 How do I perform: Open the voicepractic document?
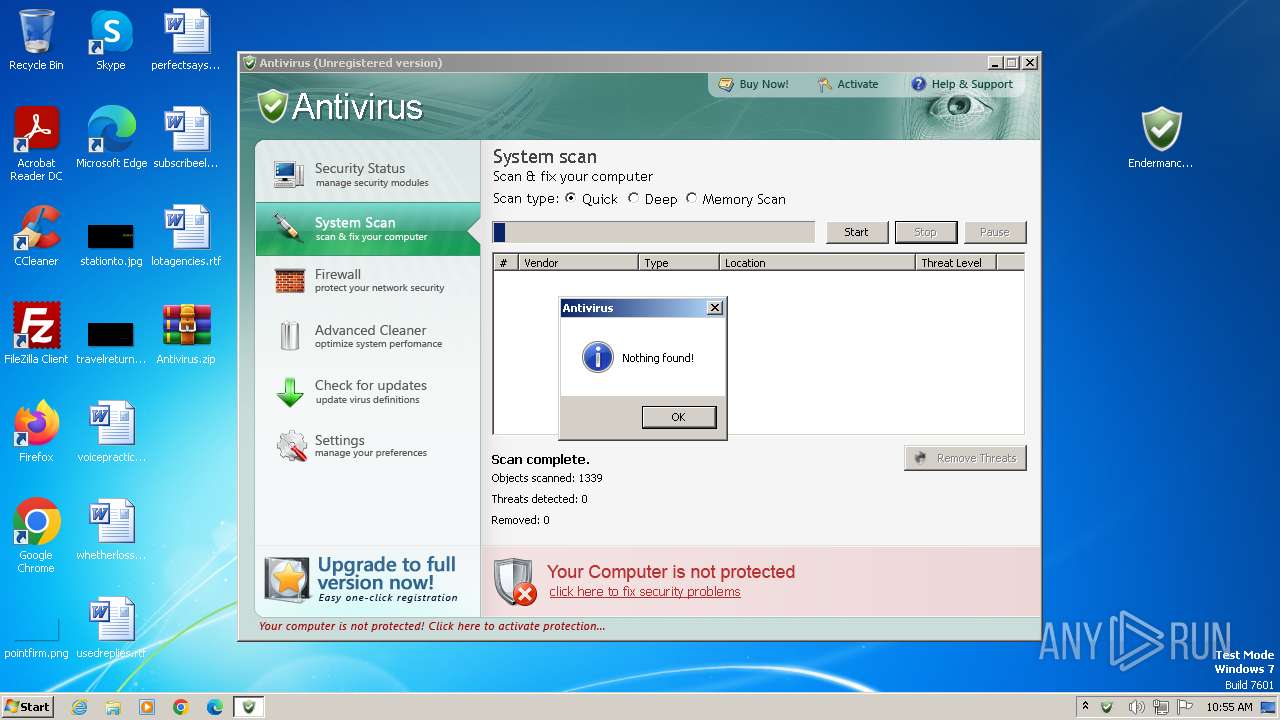point(111,432)
